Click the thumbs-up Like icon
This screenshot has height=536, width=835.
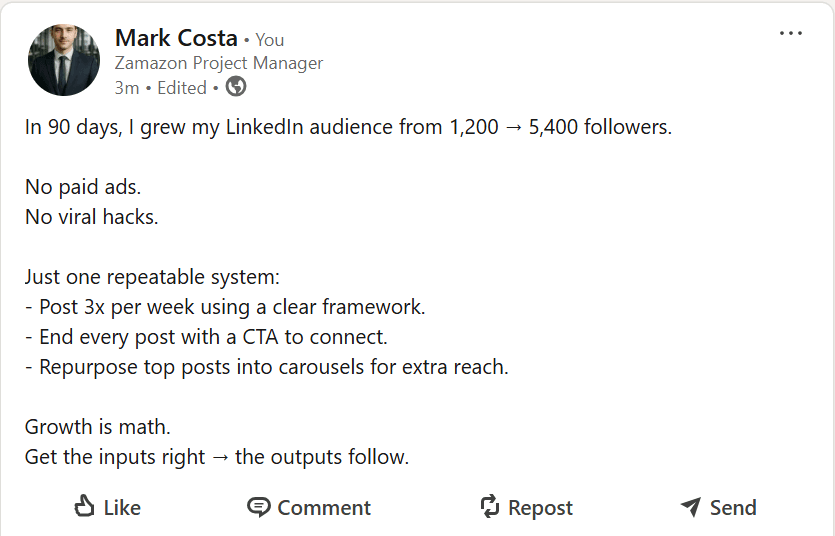[x=85, y=507]
